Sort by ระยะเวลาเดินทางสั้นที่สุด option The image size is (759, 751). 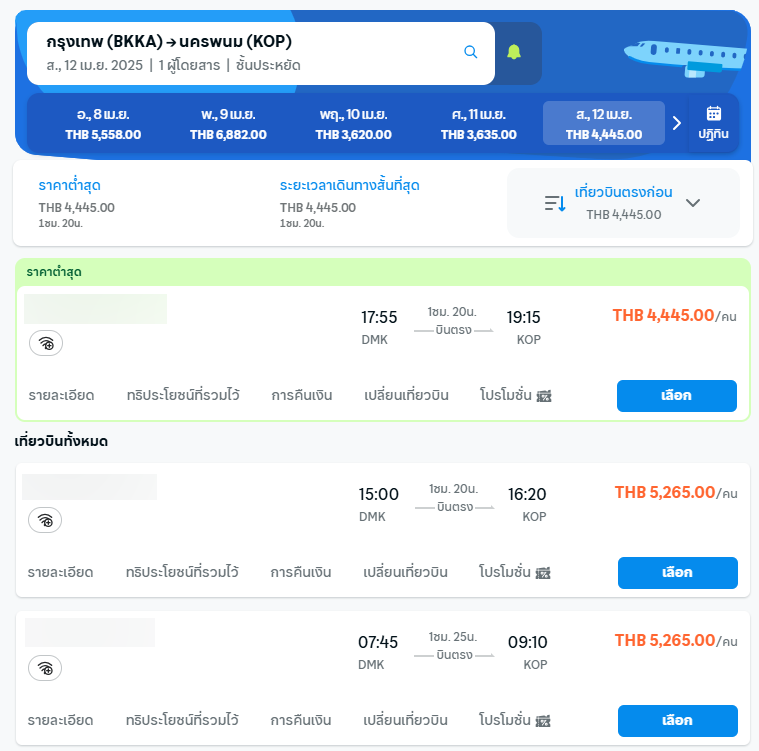349,203
